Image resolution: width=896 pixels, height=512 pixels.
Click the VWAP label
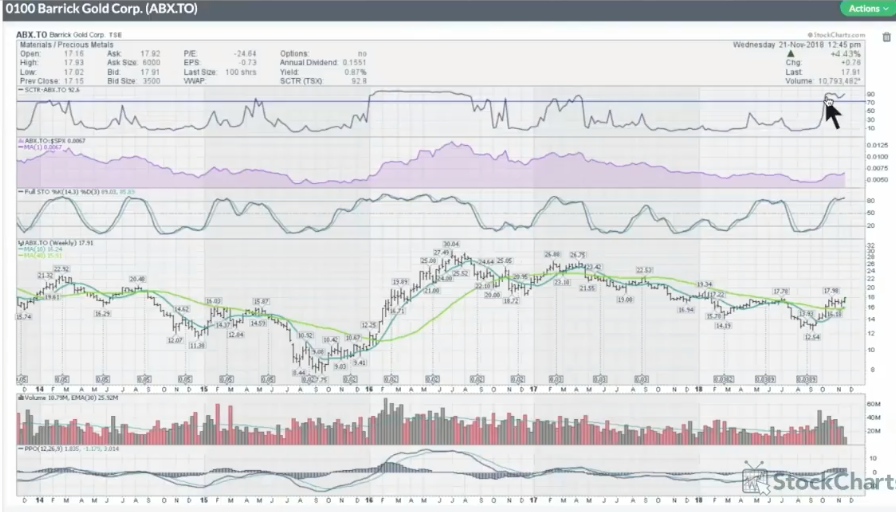(x=194, y=81)
